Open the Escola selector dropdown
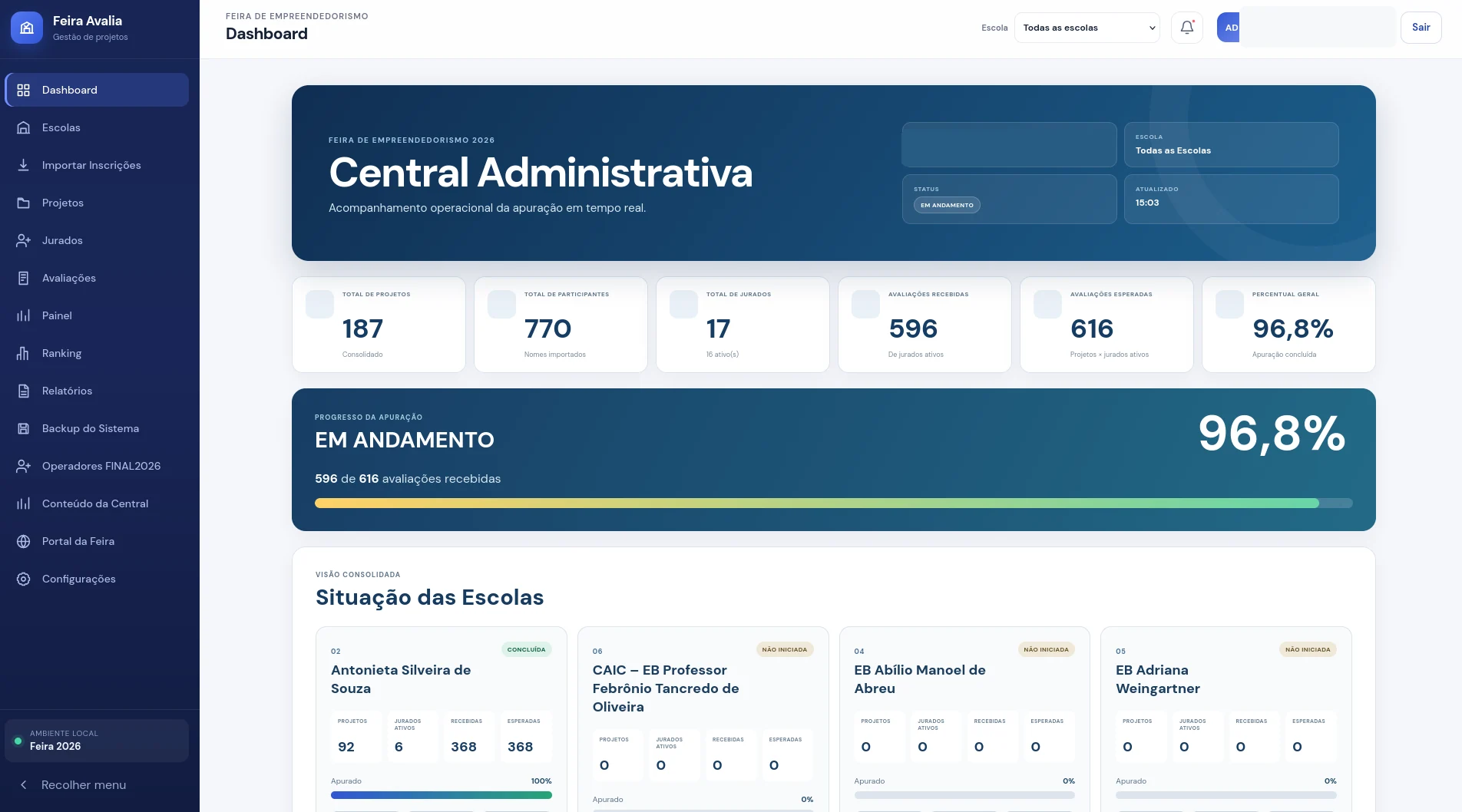Image resolution: width=1462 pixels, height=812 pixels. click(x=1087, y=28)
